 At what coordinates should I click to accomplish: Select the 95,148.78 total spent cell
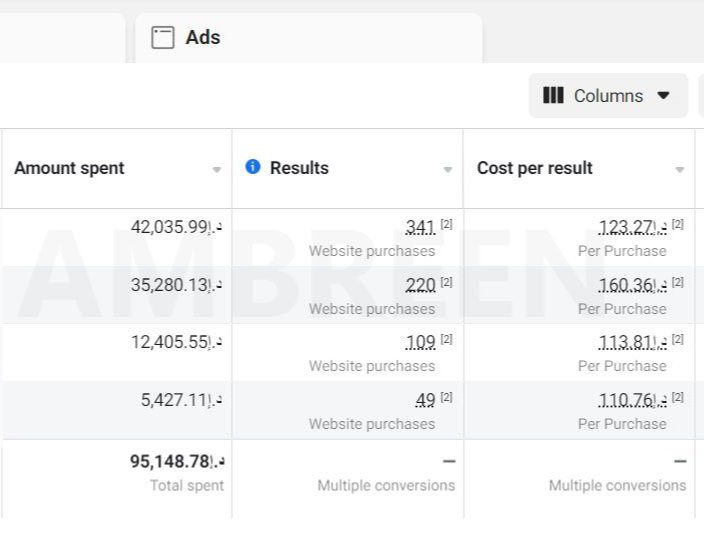tap(176, 462)
